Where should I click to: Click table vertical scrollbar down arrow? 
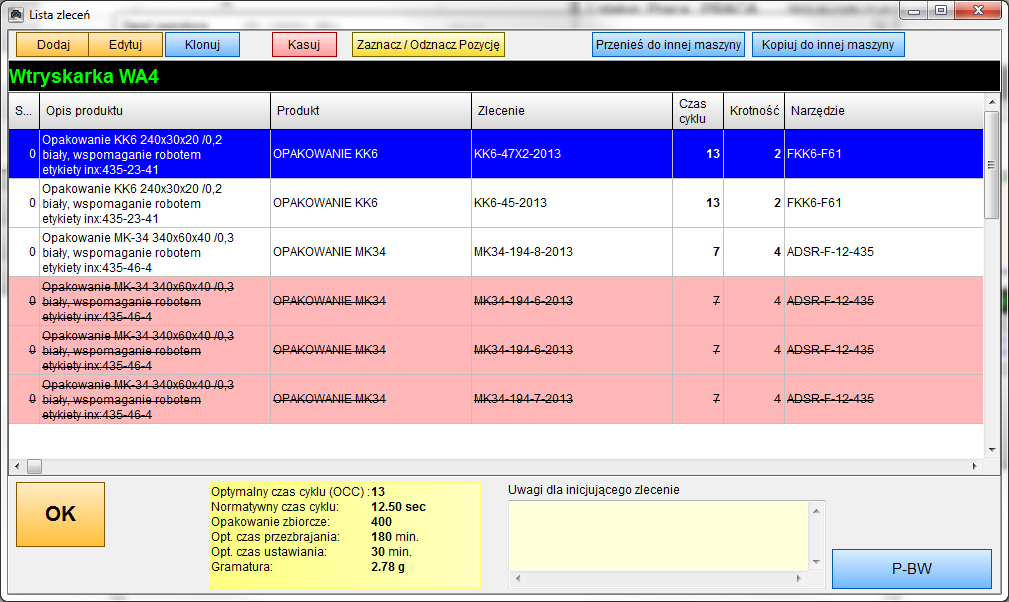[x=992, y=450]
